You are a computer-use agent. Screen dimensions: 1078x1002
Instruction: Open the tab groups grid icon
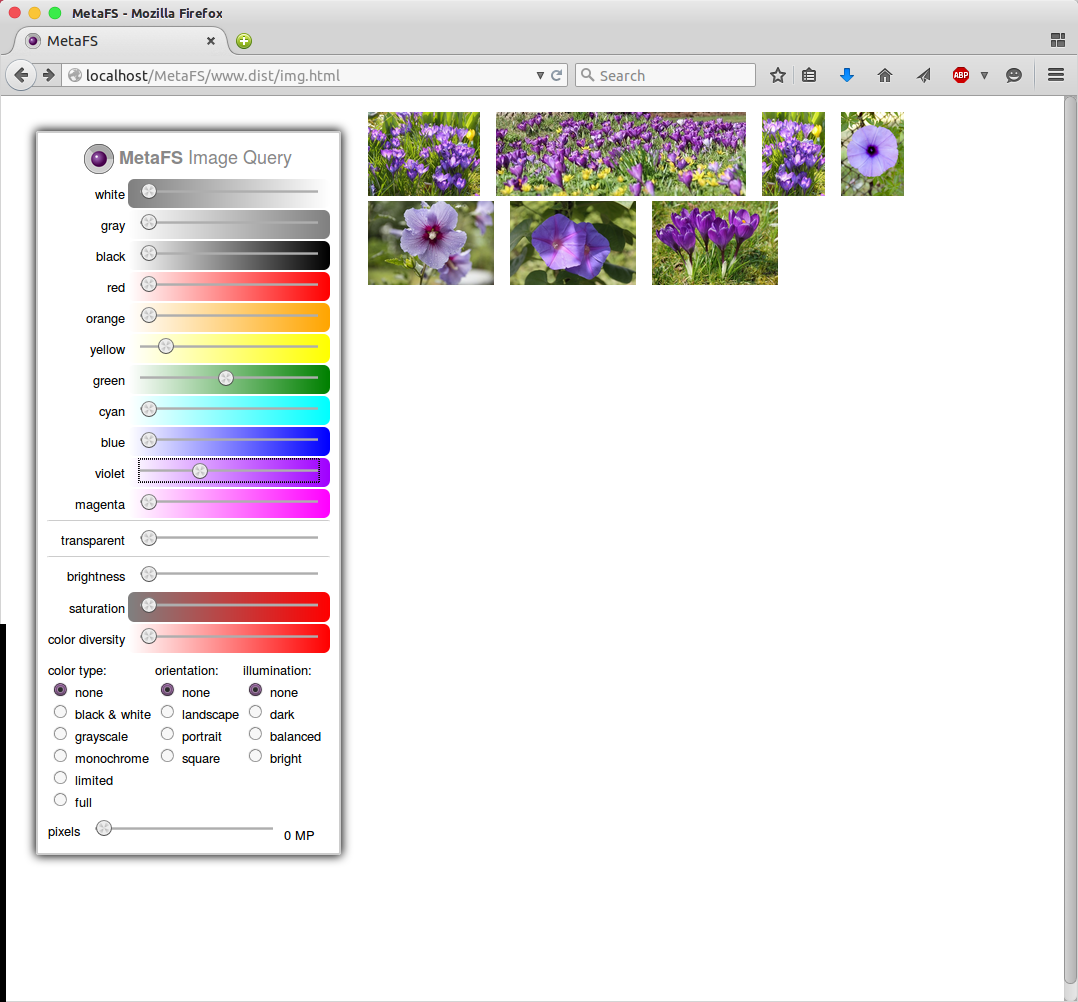[x=1058, y=40]
